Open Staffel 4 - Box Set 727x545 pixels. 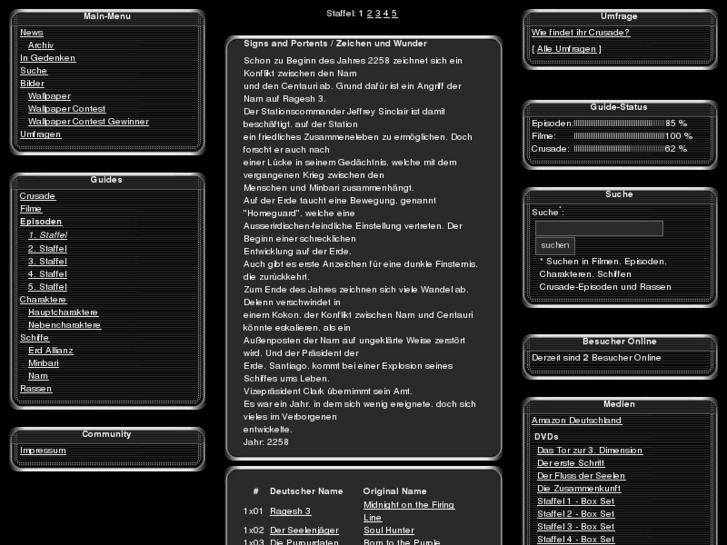(576, 539)
